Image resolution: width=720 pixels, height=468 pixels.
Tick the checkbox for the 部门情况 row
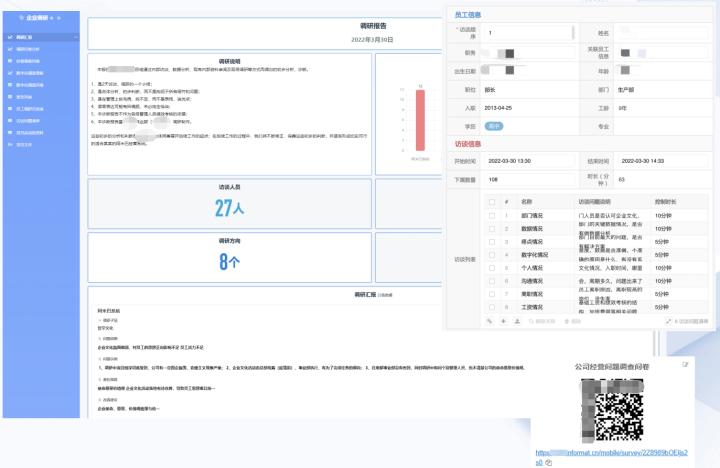pos(491,215)
